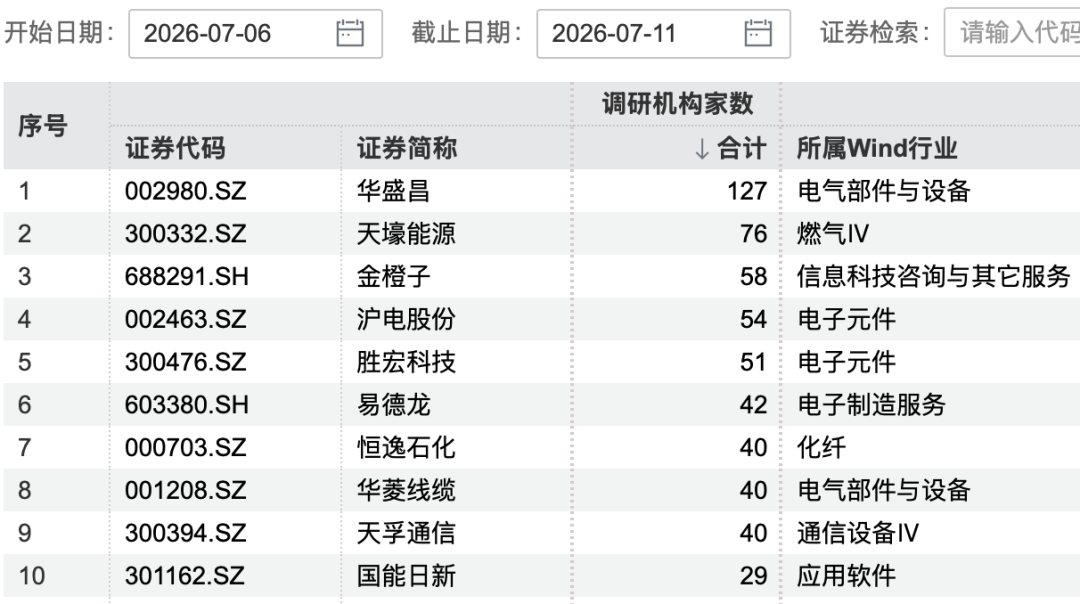1080x604 pixels.
Task: Click the industry cell 电子制造服务
Action: (871, 404)
